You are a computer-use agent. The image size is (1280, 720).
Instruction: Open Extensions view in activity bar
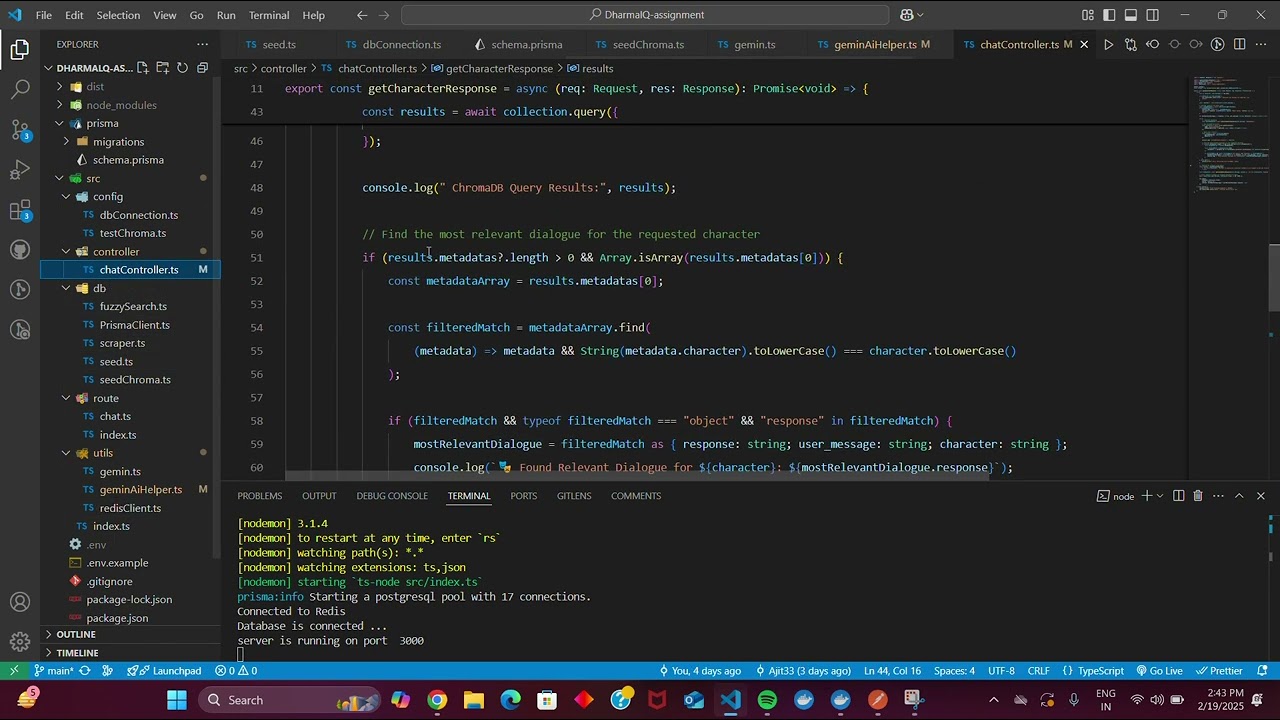(20, 210)
